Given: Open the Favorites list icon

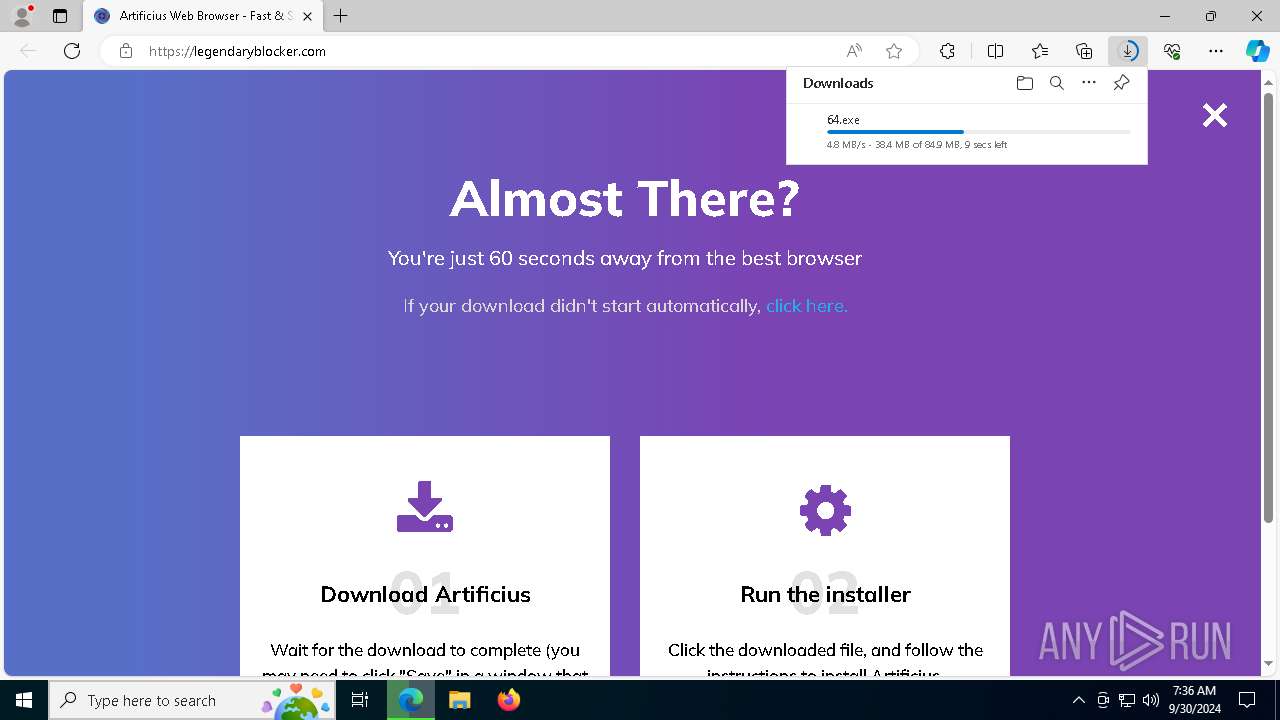Looking at the screenshot, I should pos(1040,51).
